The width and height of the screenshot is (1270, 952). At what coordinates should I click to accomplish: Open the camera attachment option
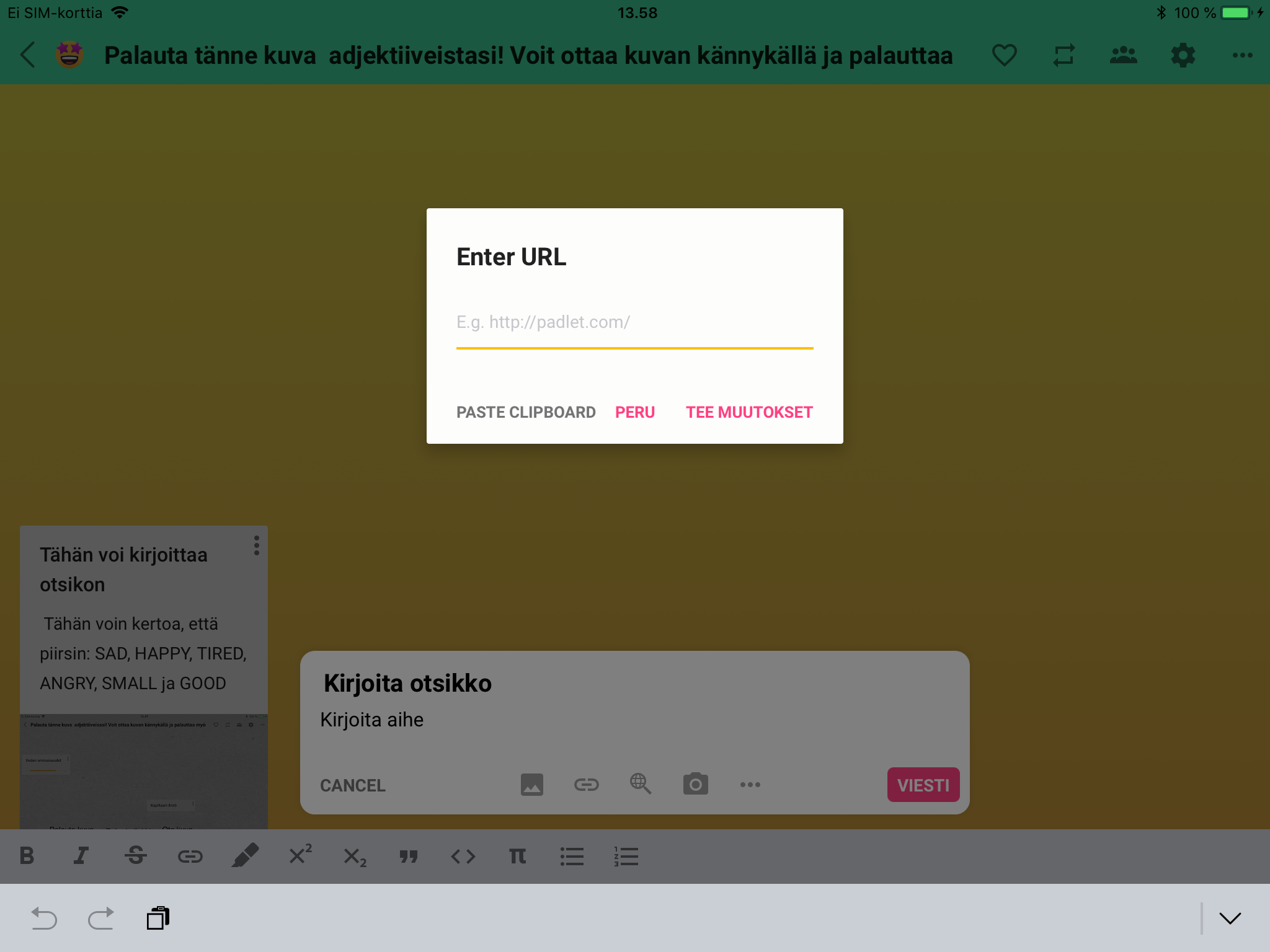[x=695, y=784]
